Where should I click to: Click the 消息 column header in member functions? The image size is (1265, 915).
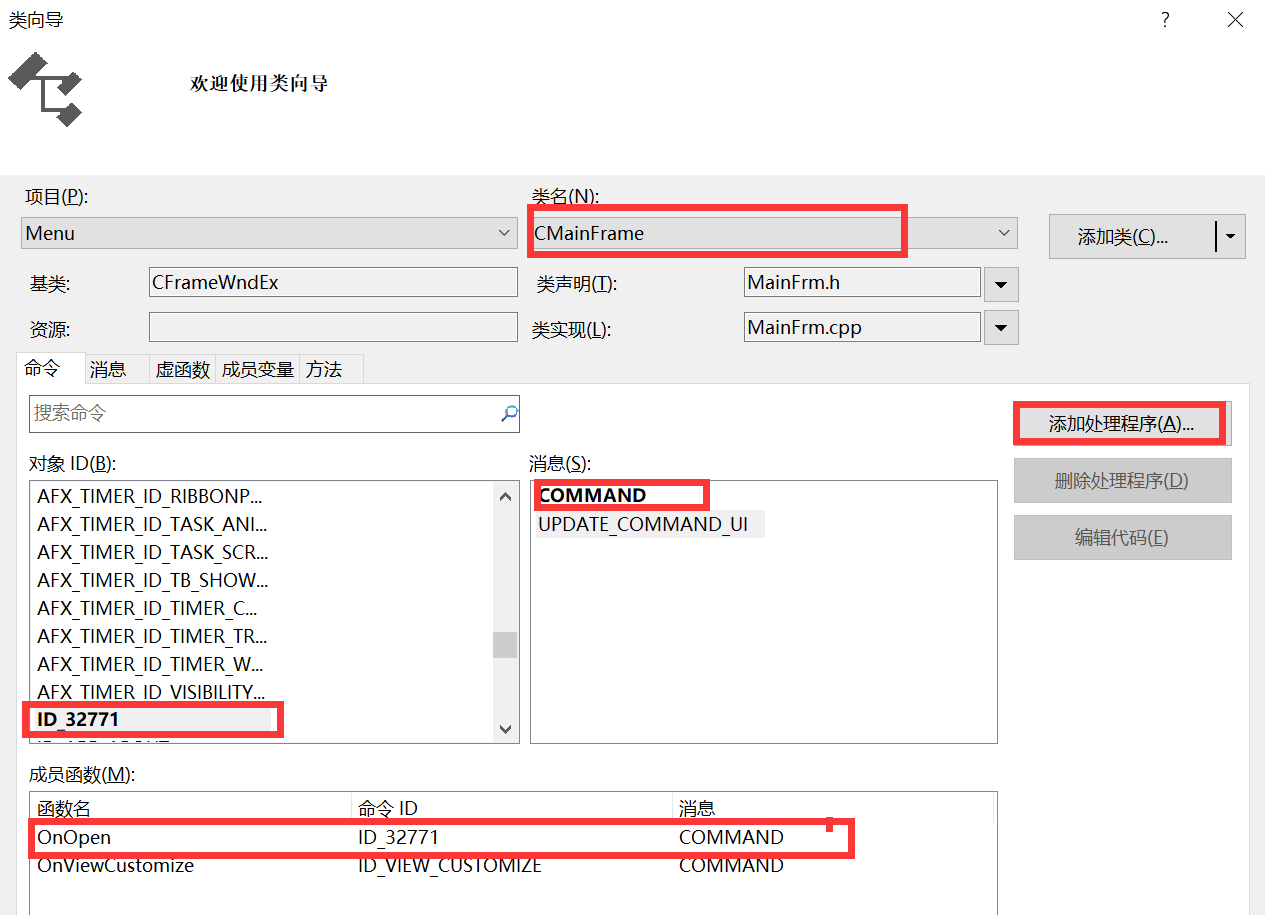[834, 808]
